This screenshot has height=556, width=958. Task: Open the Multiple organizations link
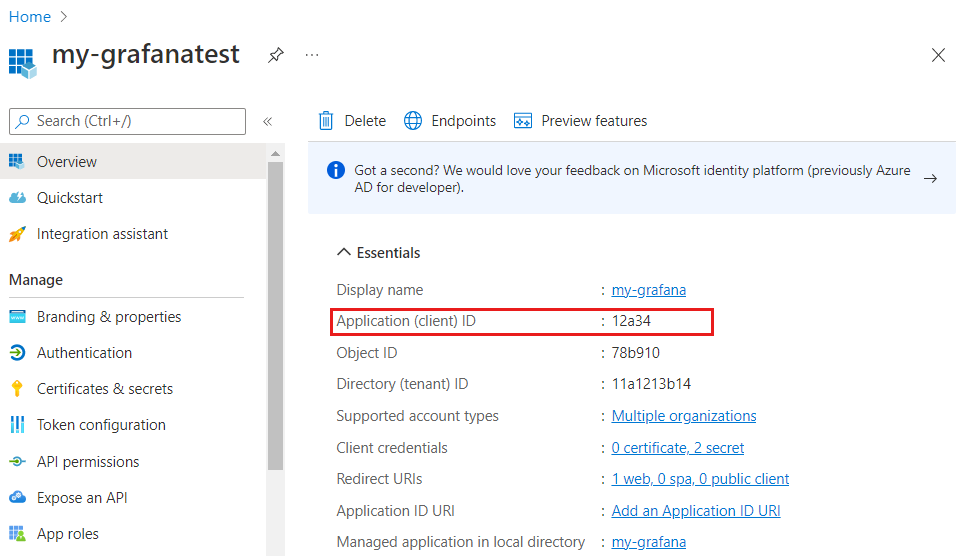point(684,416)
